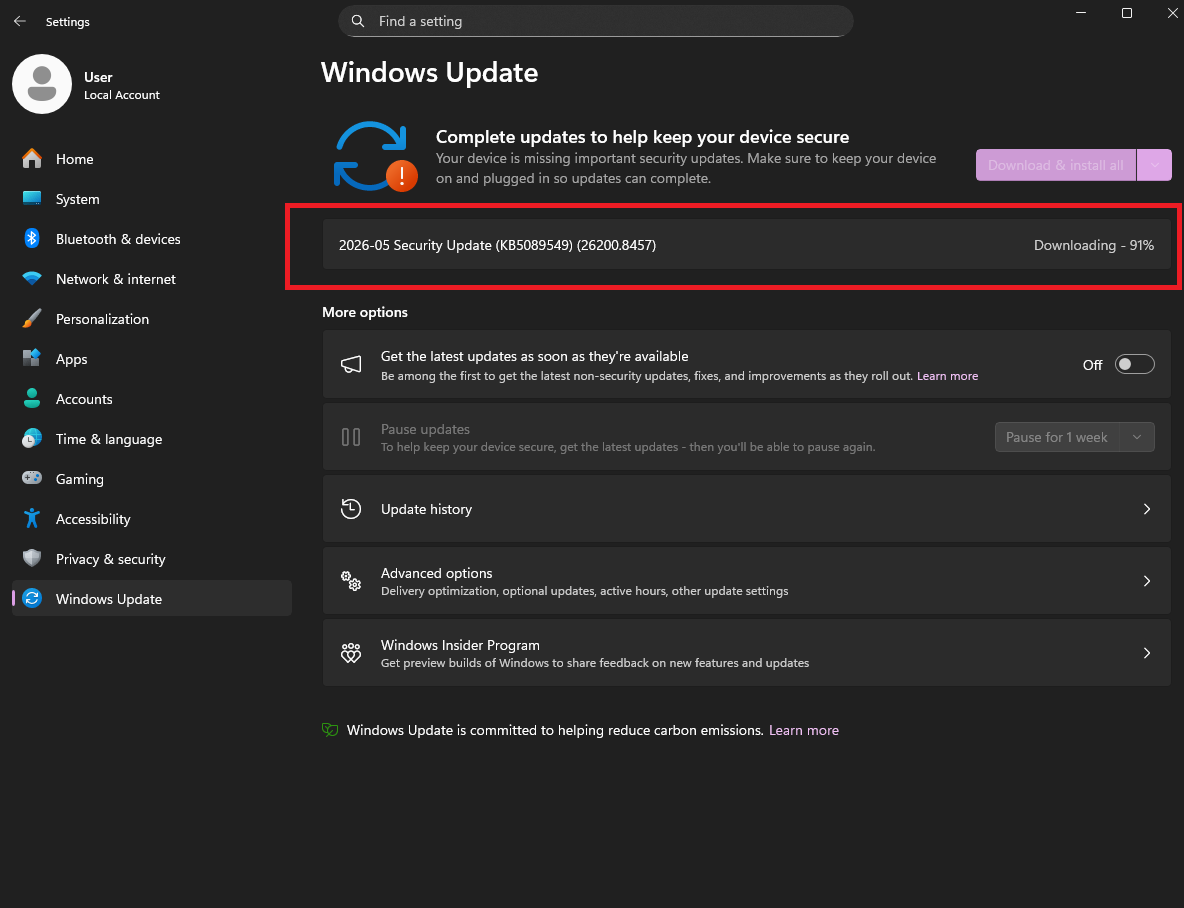Open Privacy & security settings label

[110, 559]
